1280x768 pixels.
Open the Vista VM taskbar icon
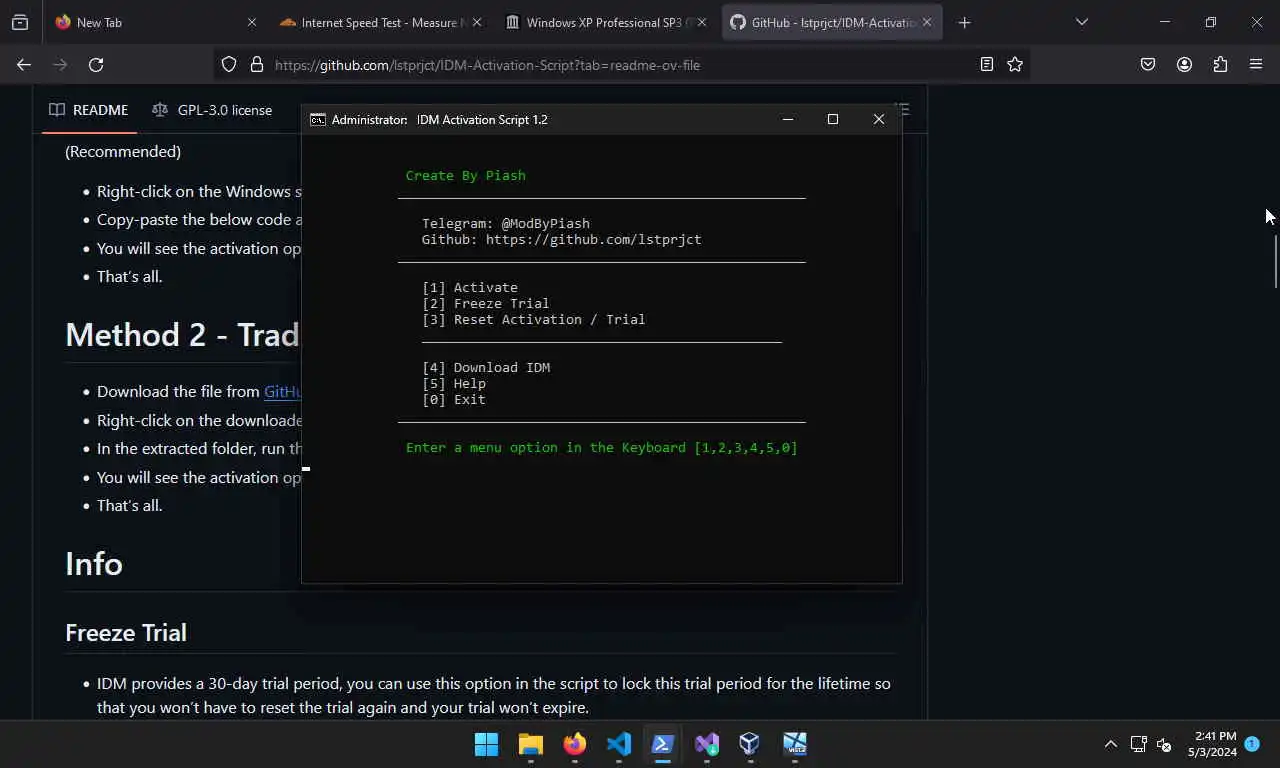795,744
